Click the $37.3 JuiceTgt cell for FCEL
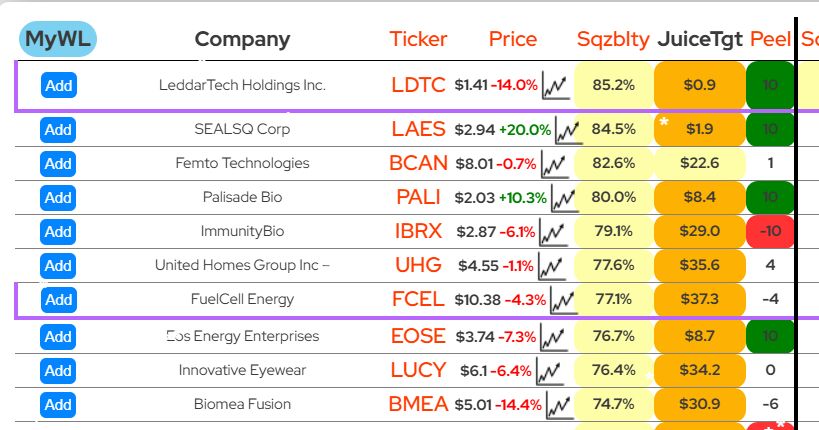Image resolution: width=819 pixels, height=430 pixels. pos(700,299)
